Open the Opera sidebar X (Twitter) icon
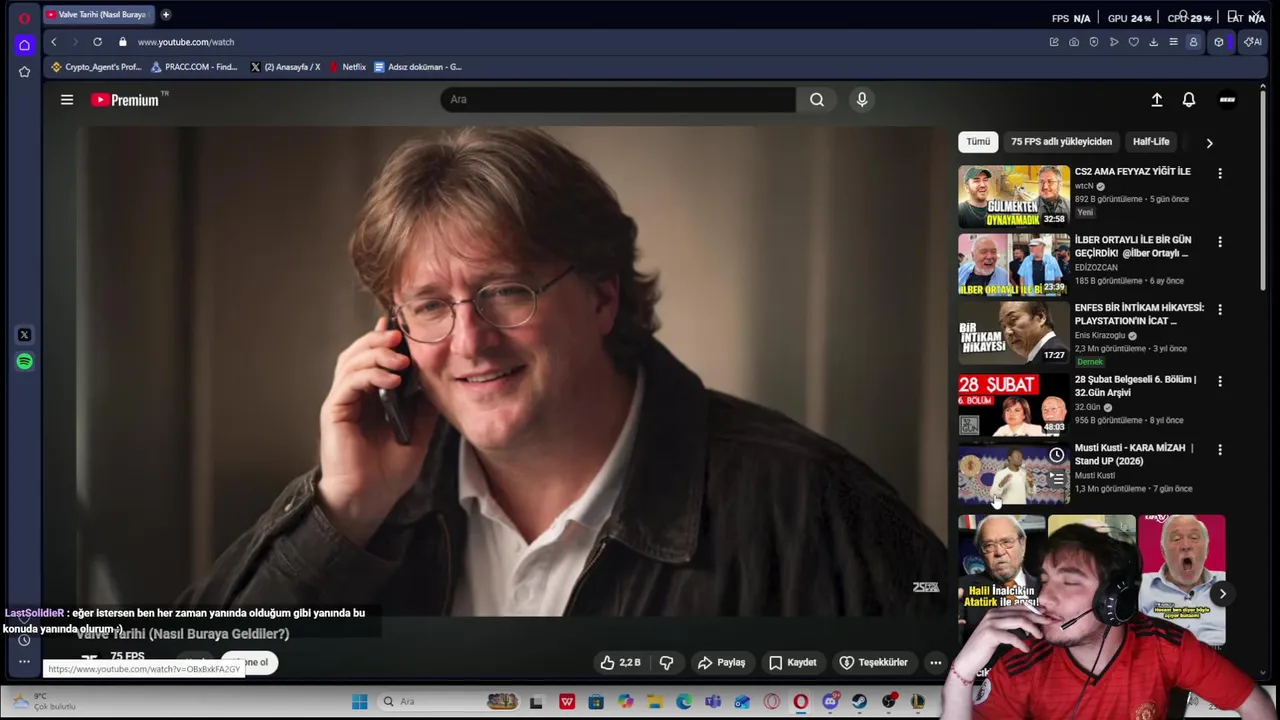This screenshot has height=720, width=1280. click(24, 335)
